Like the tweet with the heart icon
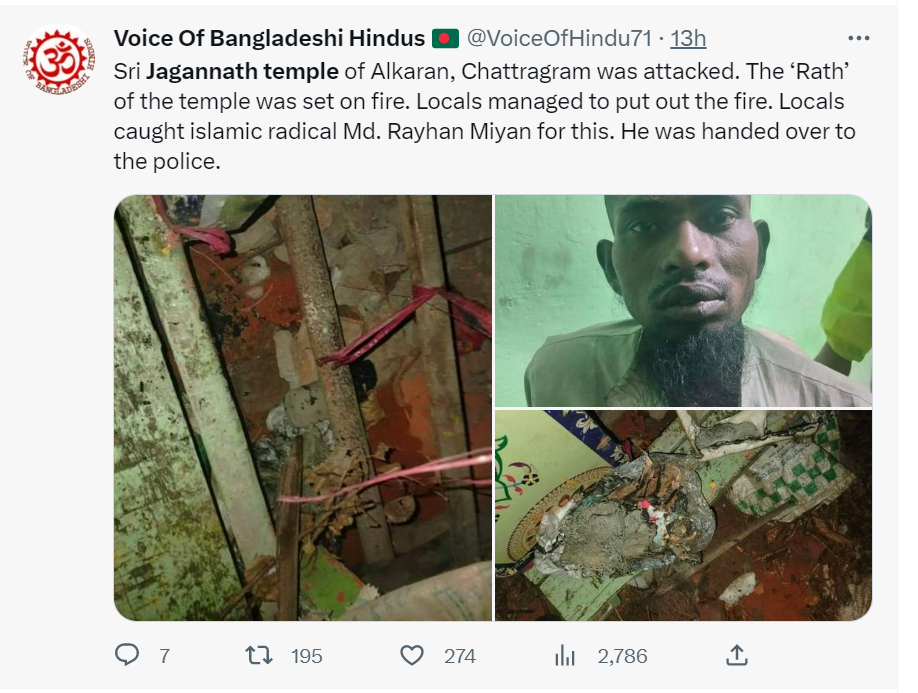Viewport: 918px width, 693px height. tap(411, 655)
